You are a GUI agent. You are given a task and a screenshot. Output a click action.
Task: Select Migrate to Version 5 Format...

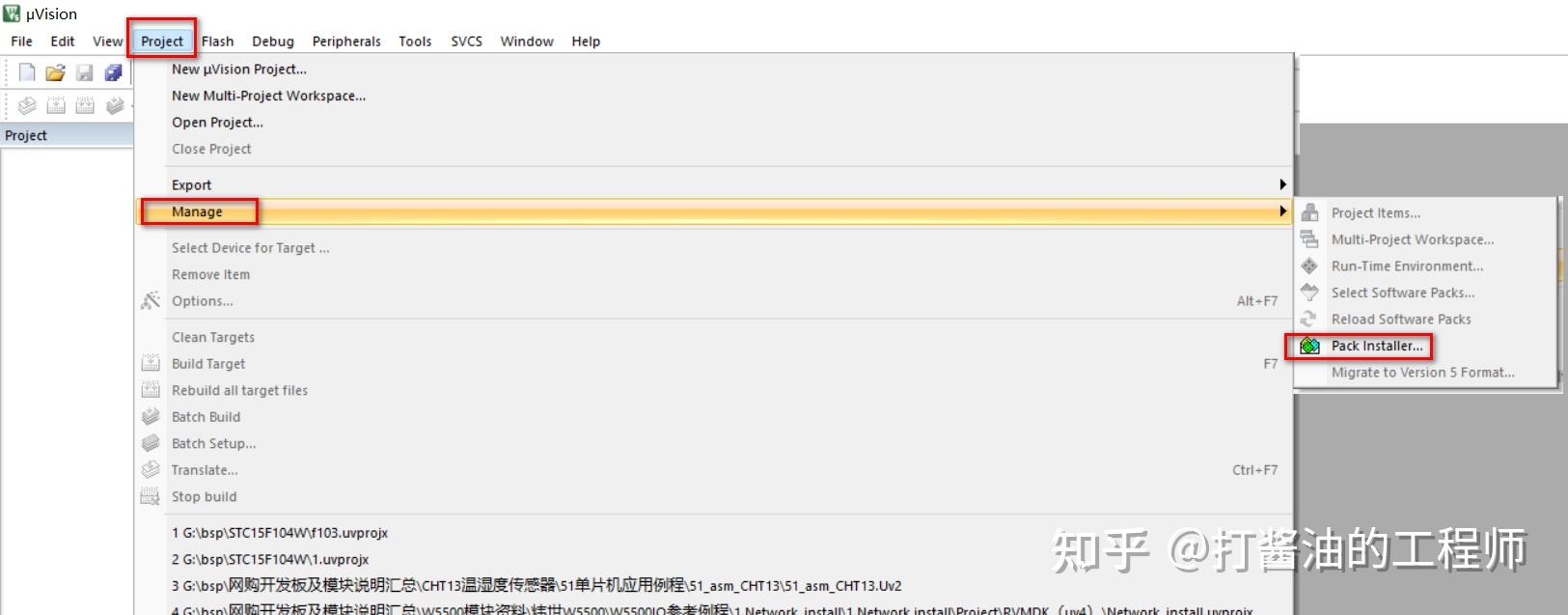(1425, 373)
